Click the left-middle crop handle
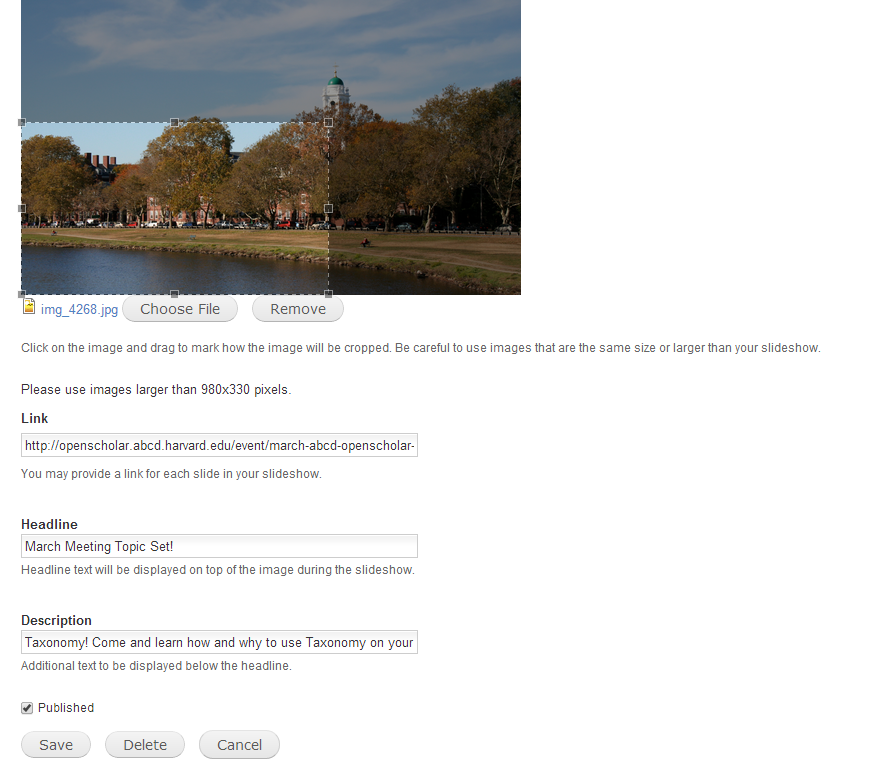 tap(22, 208)
